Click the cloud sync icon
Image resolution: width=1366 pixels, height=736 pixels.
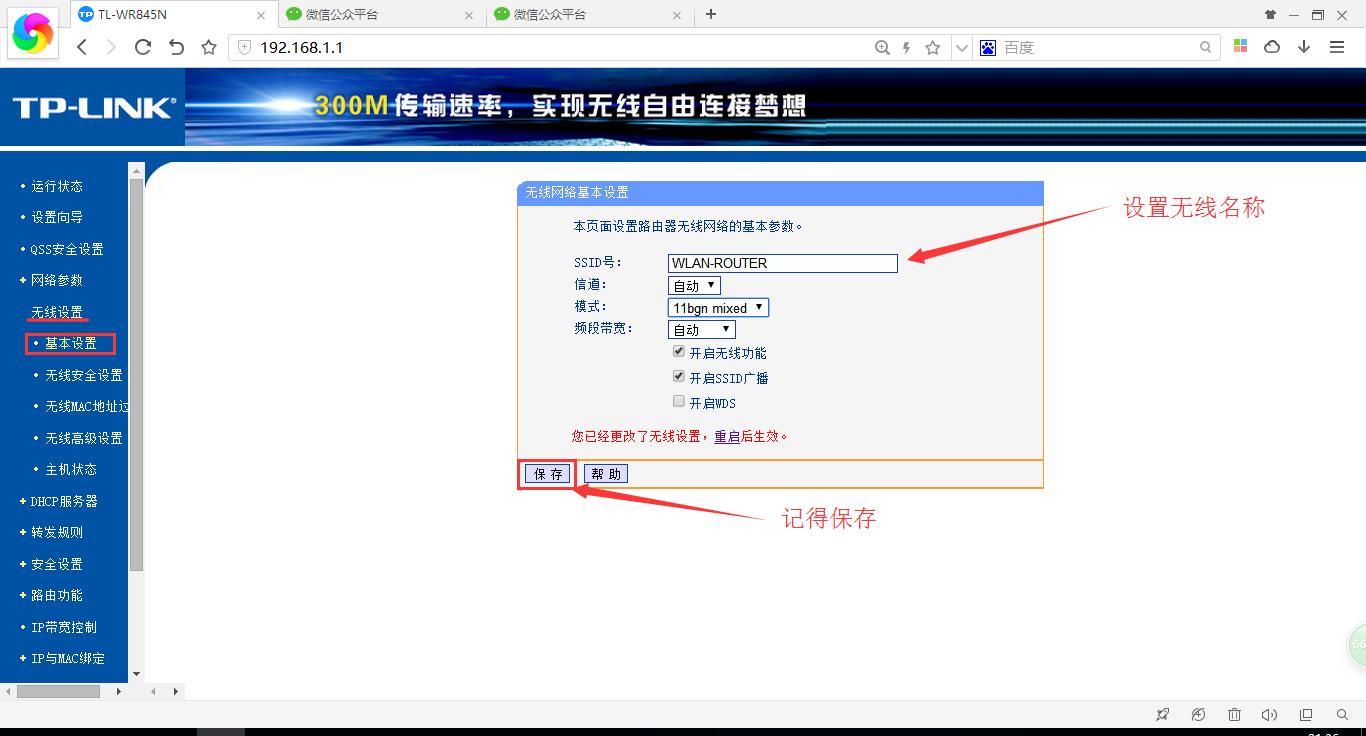(x=1272, y=47)
